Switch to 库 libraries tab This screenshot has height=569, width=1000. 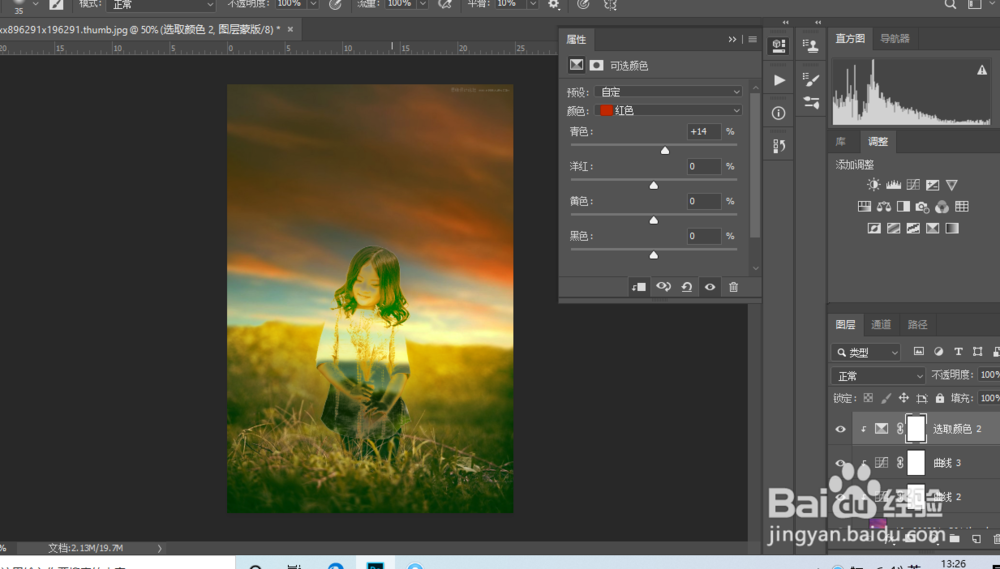[841, 142]
